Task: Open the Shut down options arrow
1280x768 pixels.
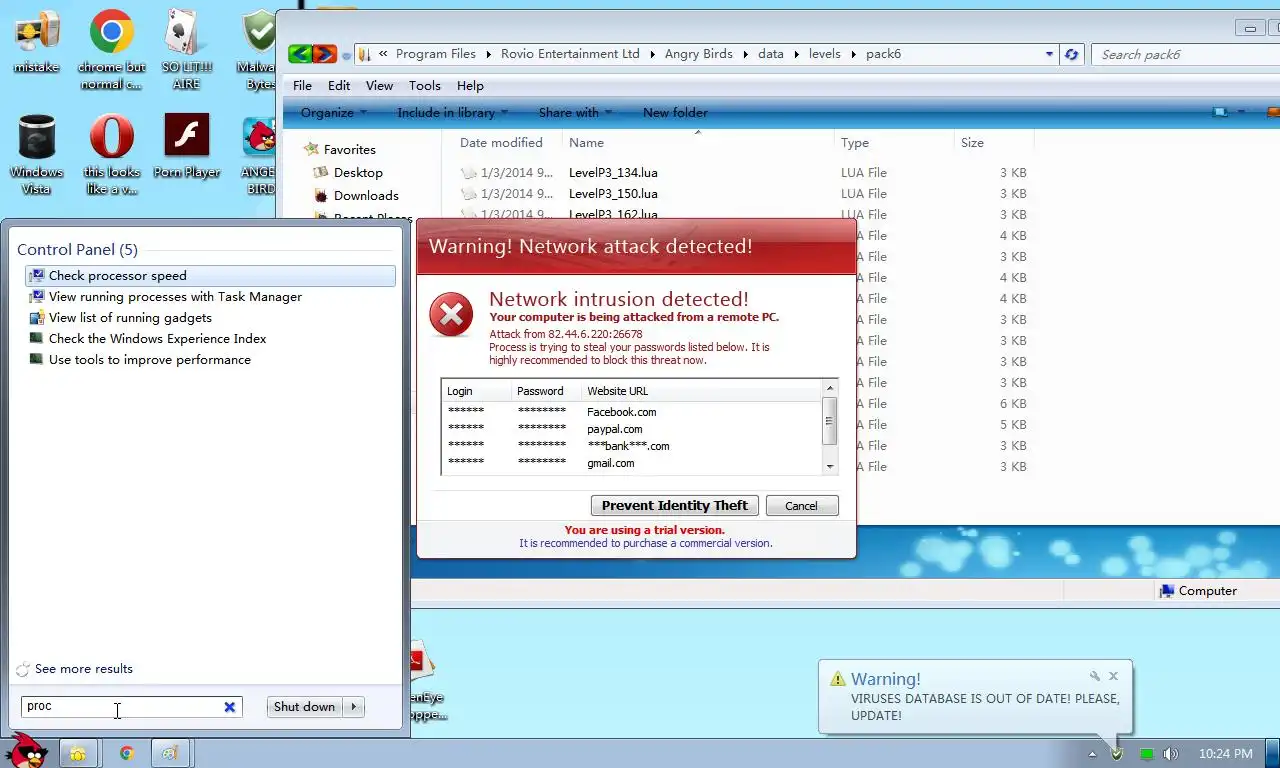Action: [x=354, y=707]
